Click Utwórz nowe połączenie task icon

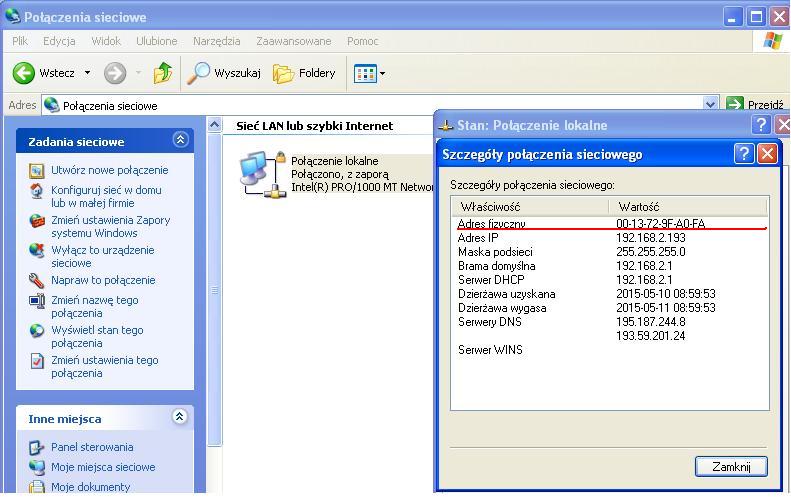(37, 171)
